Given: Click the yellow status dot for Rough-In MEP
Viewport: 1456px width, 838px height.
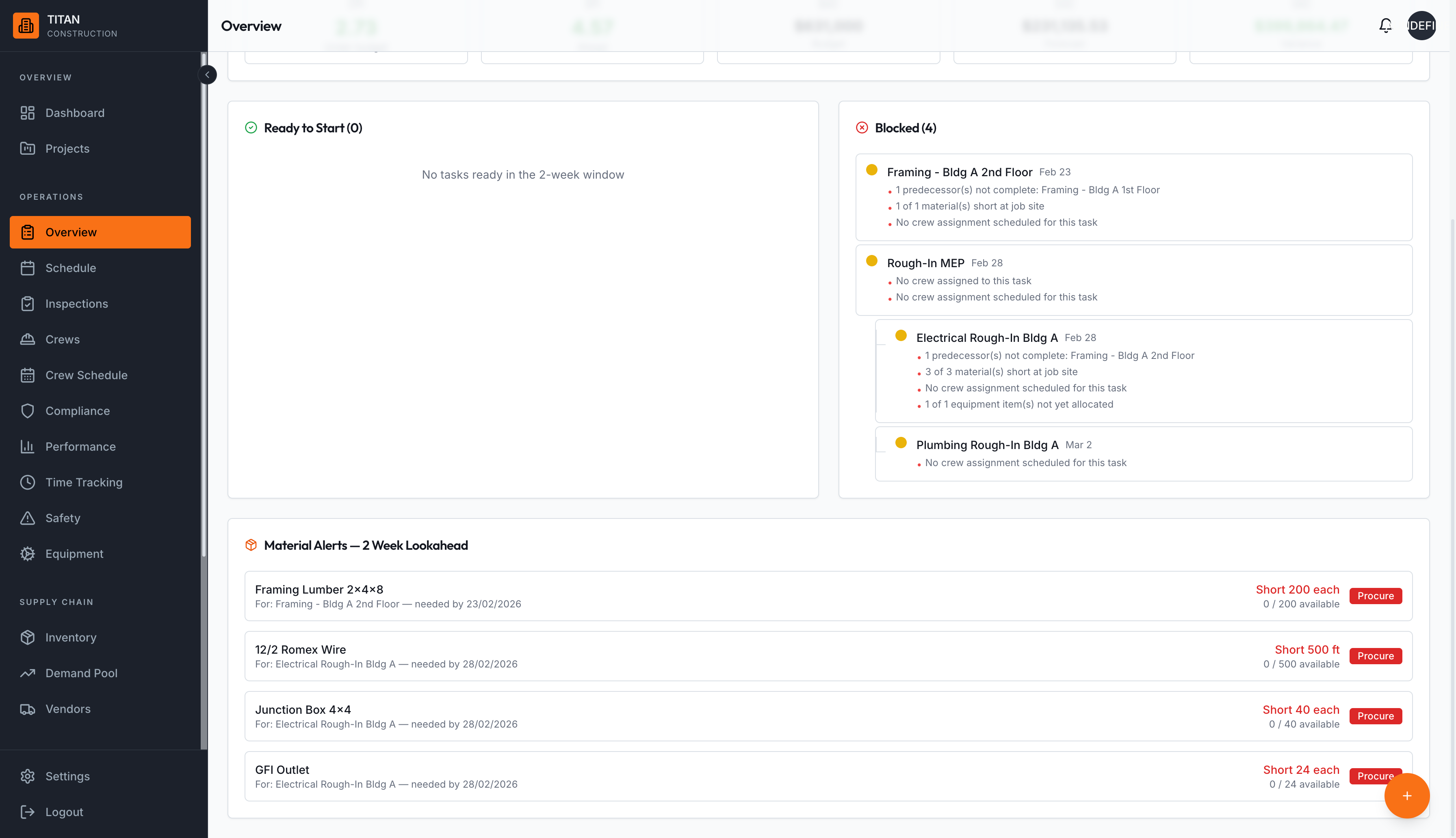Looking at the screenshot, I should 872,261.
